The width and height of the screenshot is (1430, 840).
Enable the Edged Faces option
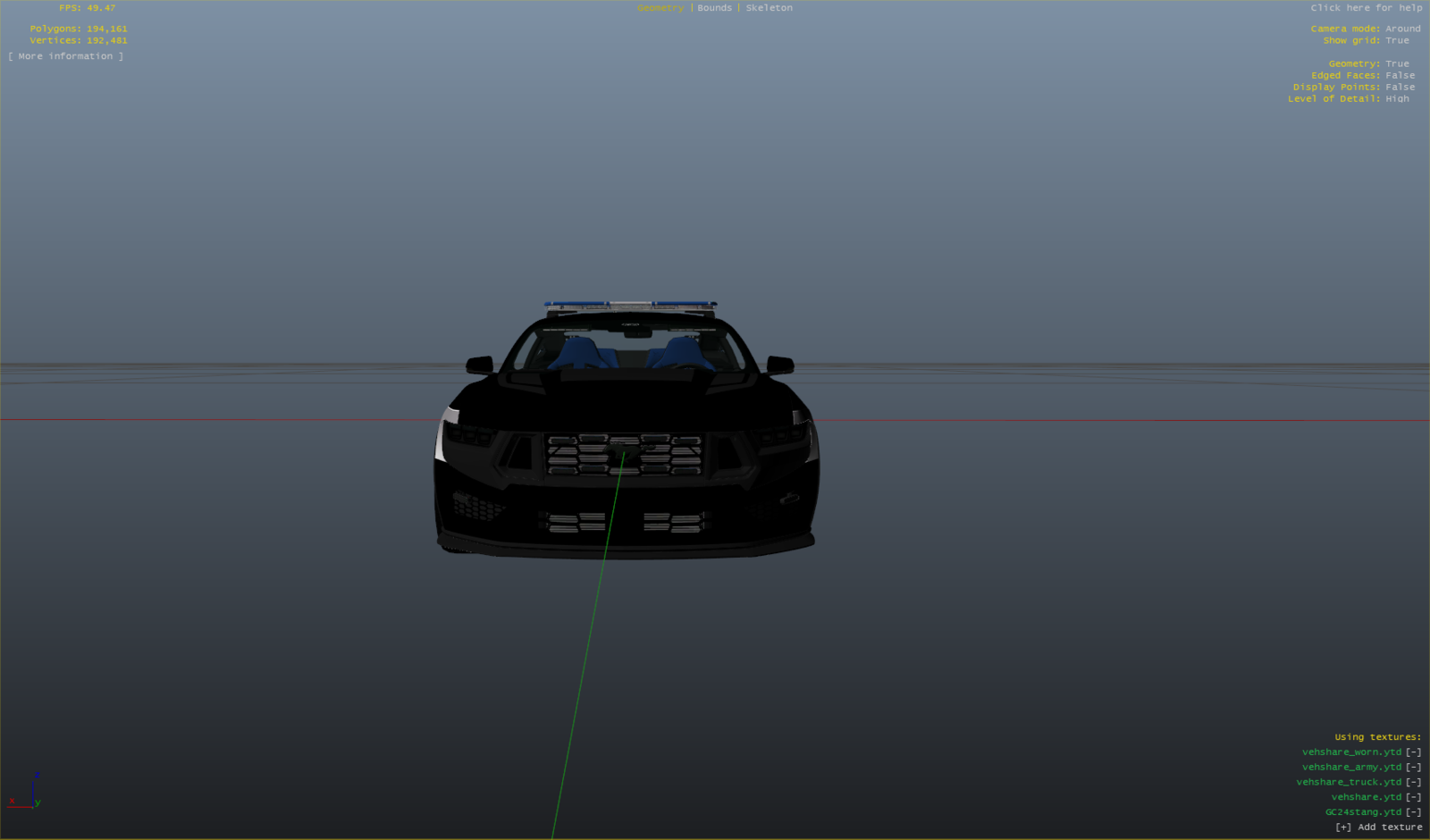[1400, 75]
